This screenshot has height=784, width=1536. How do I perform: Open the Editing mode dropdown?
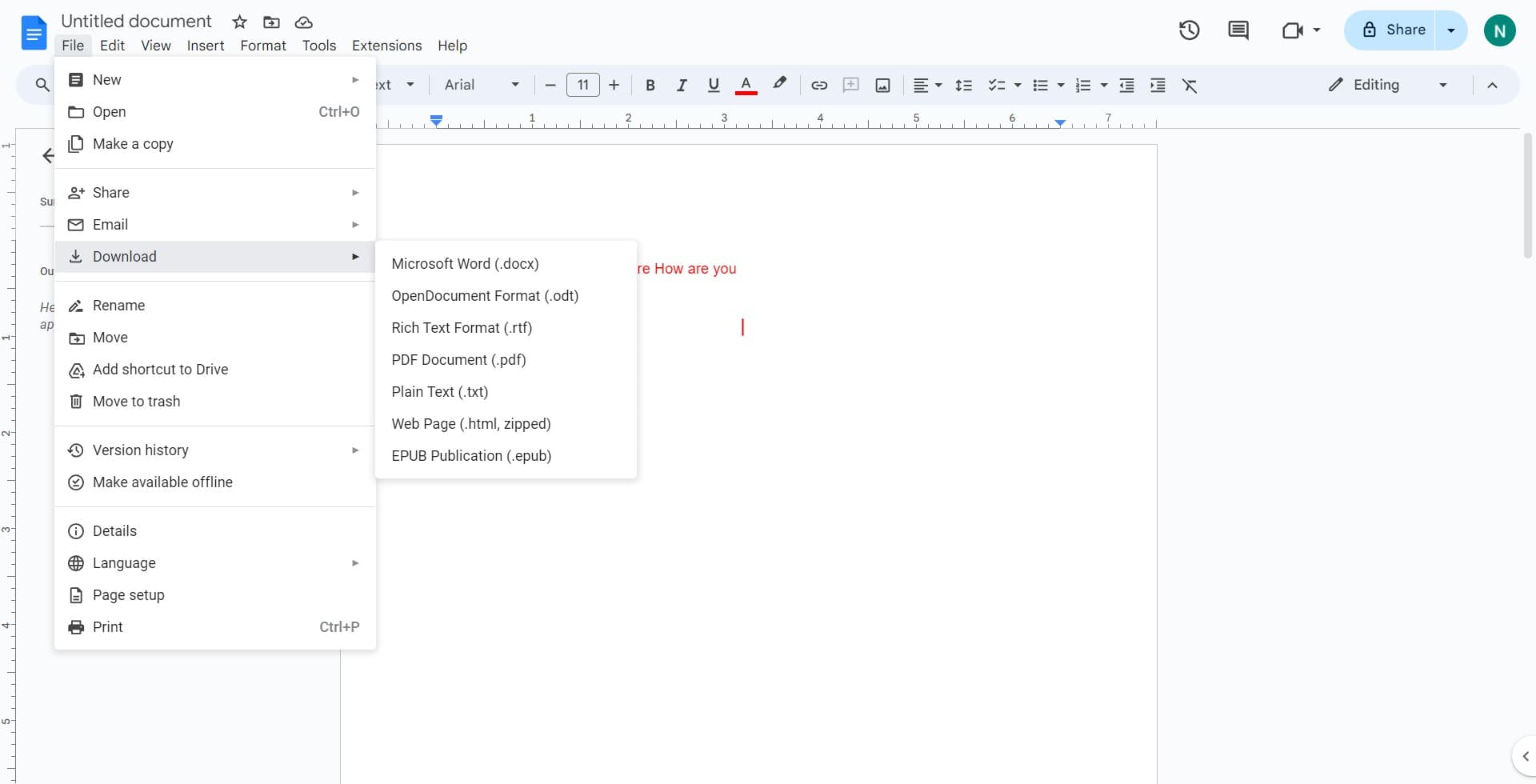pyautogui.click(x=1387, y=85)
